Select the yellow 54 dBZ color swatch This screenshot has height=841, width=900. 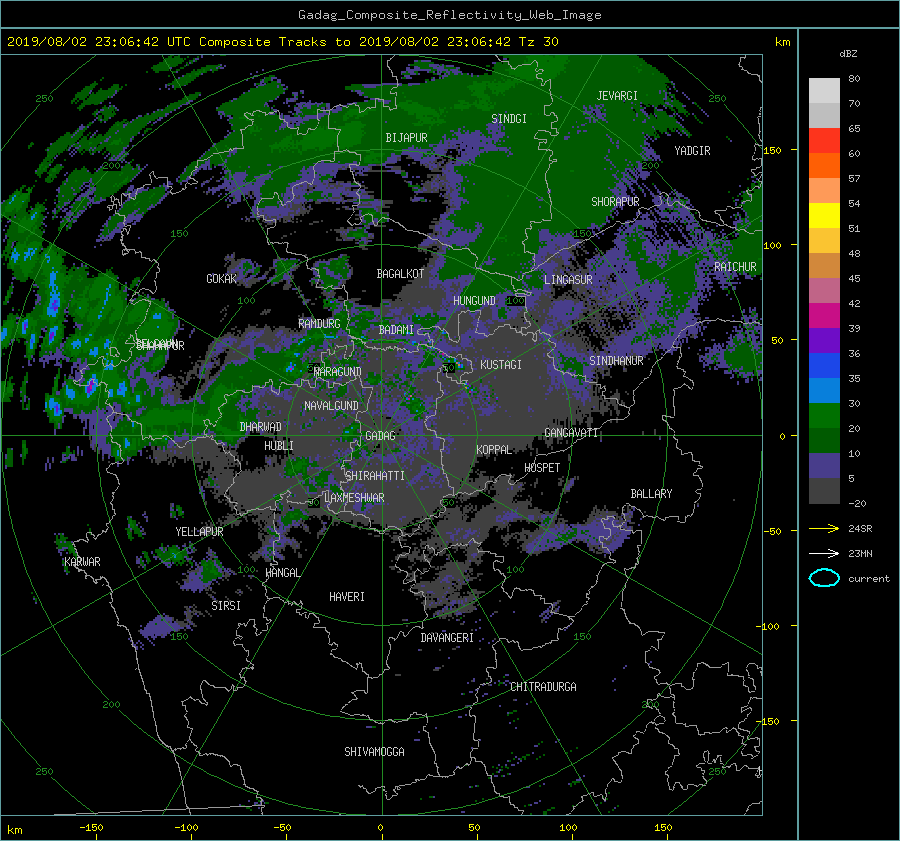[x=824, y=215]
